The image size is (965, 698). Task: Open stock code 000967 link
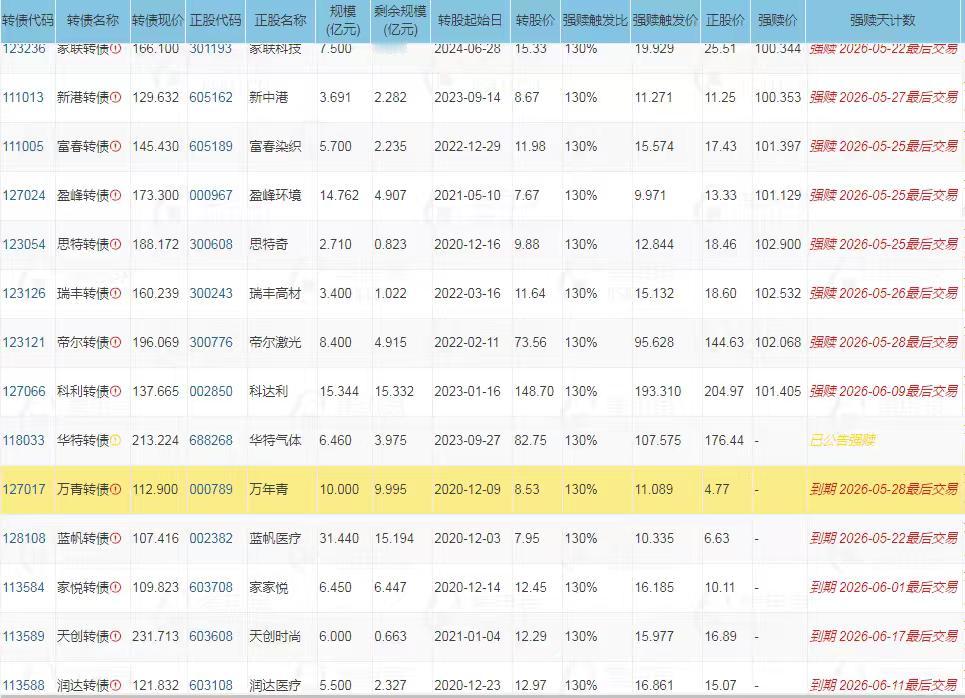pyautogui.click(x=211, y=195)
